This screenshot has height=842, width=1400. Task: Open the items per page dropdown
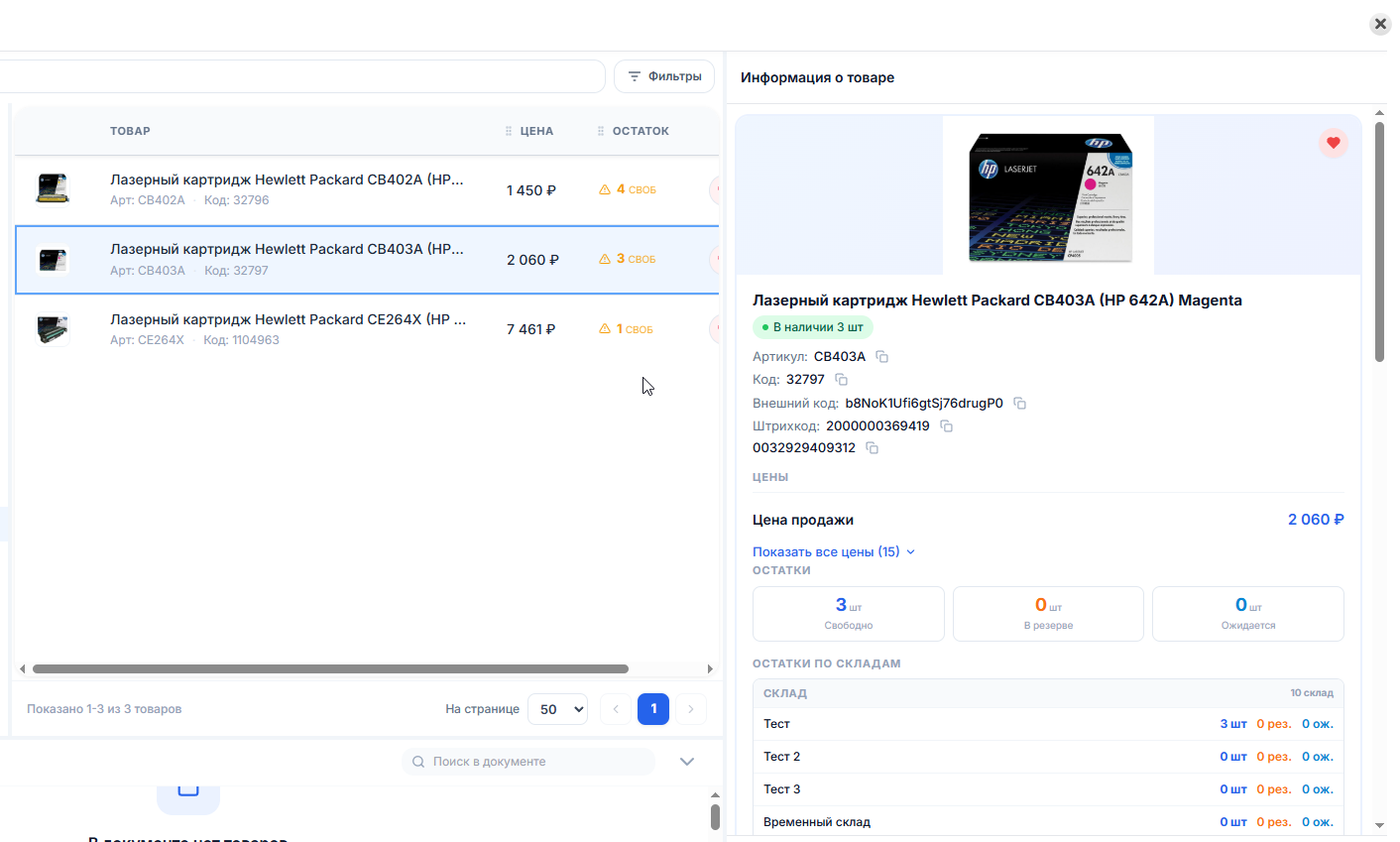[x=558, y=709]
